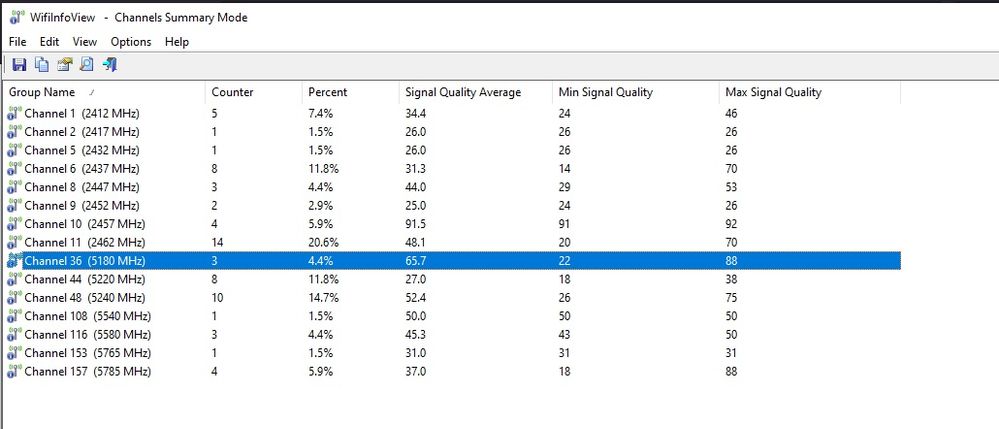Click the Find magnifier toolbar icon
This screenshot has height=429, width=999.
[x=87, y=65]
